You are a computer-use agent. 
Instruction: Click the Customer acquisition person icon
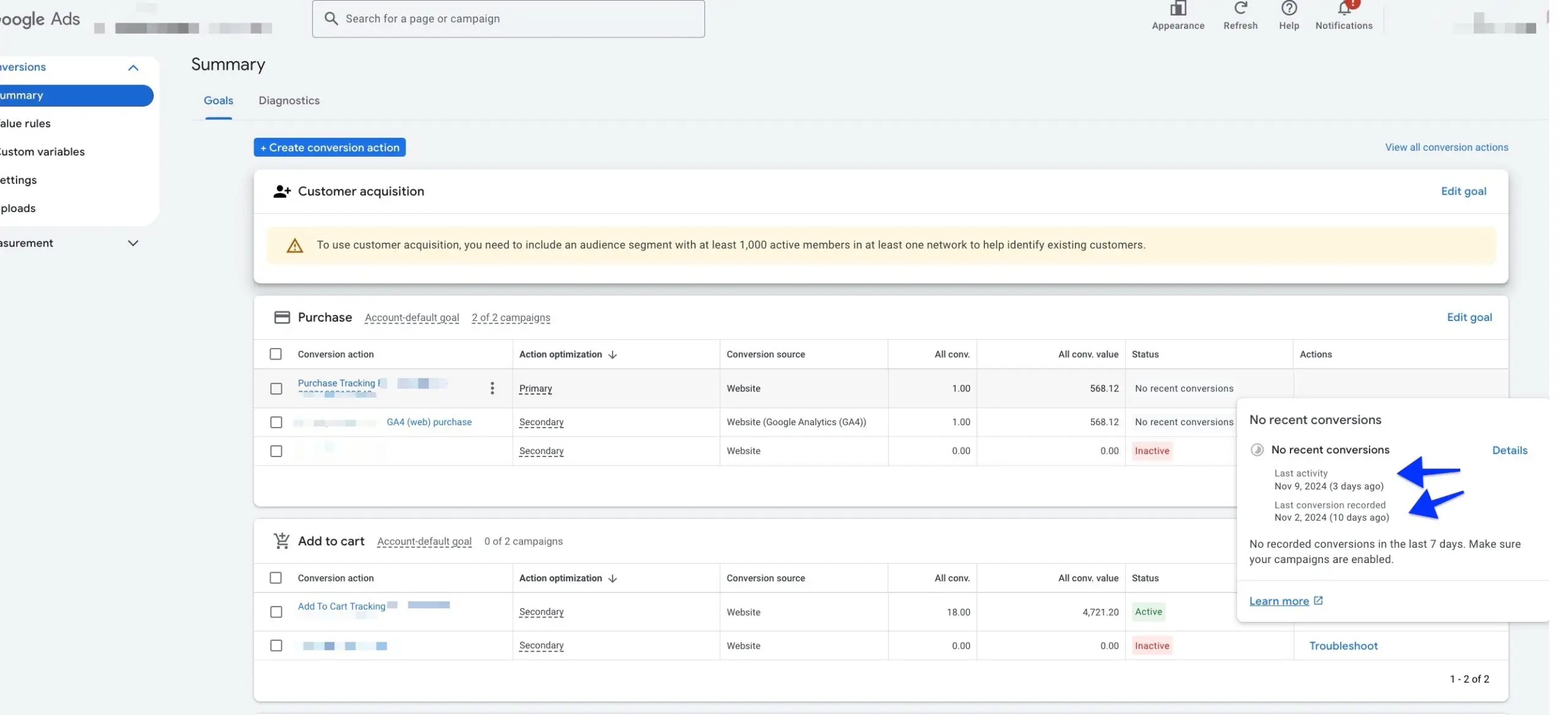282,191
